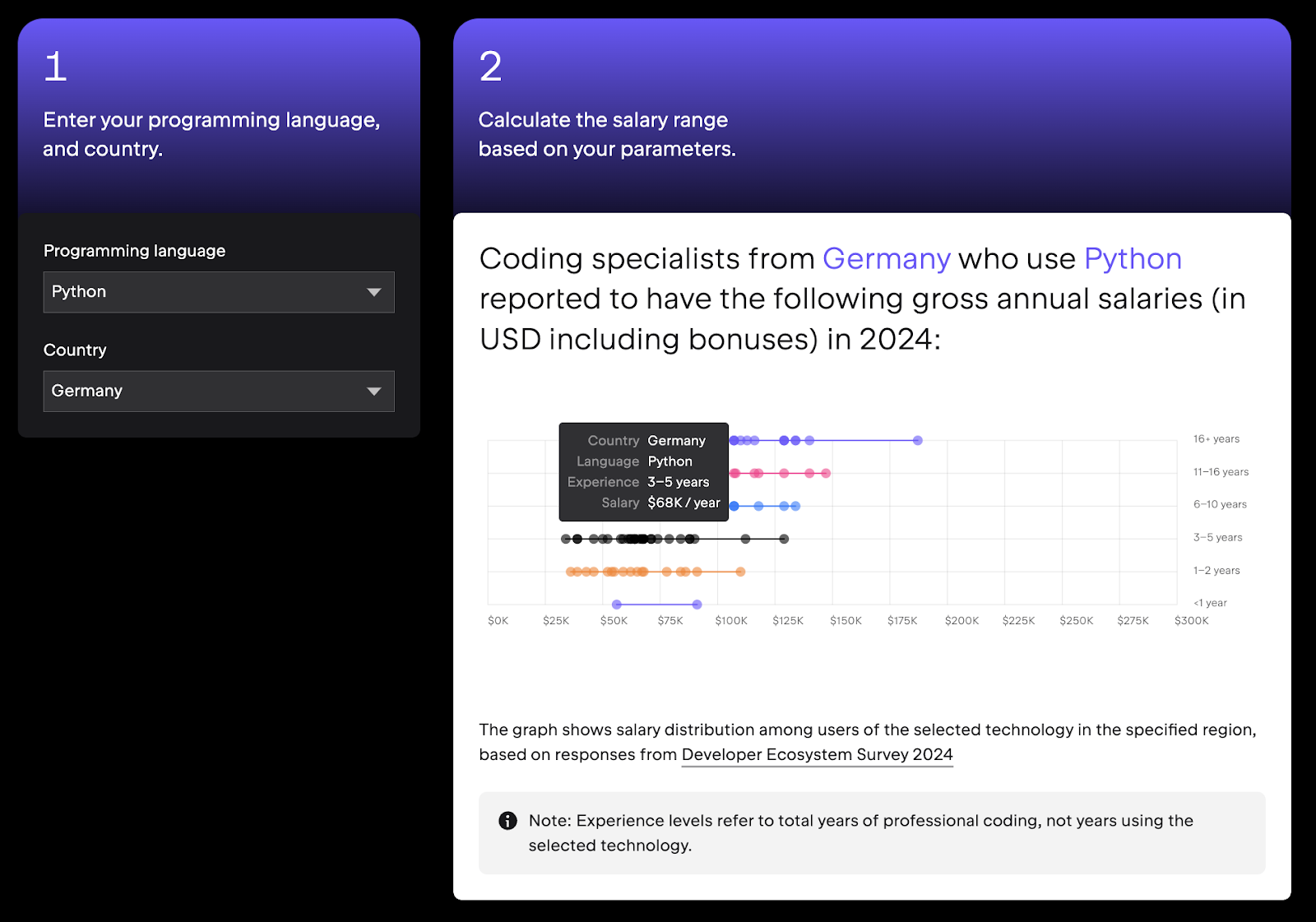Click the <1 year chart row label
The image size is (1316, 922).
click(x=1210, y=603)
